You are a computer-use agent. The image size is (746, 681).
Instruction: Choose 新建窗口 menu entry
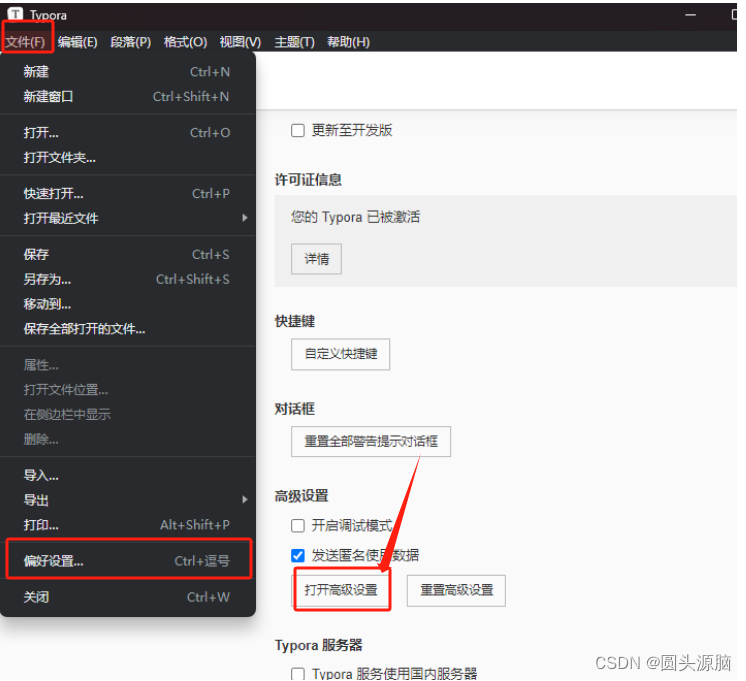click(128, 97)
